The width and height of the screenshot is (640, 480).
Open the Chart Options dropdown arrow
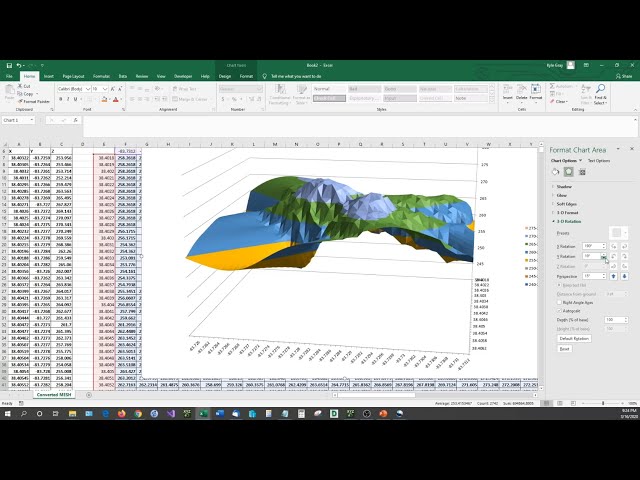pos(580,161)
